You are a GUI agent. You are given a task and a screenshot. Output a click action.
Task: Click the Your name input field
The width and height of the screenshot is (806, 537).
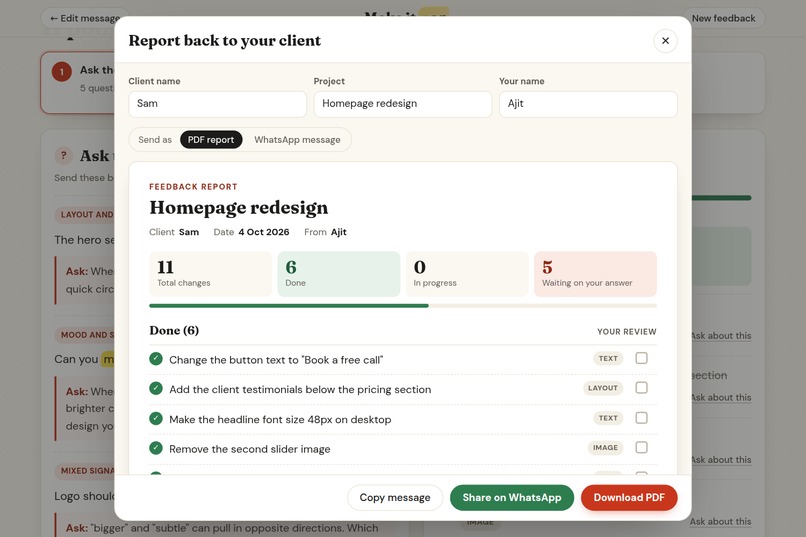588,104
